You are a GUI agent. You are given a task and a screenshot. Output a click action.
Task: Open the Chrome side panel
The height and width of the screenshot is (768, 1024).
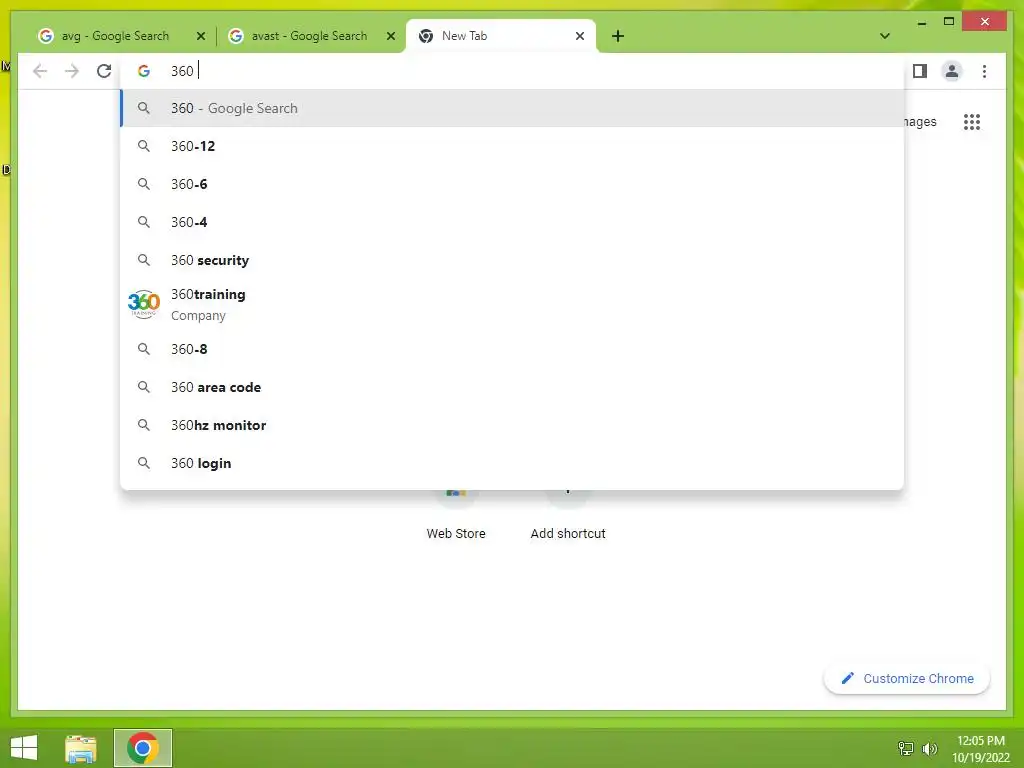pos(920,71)
